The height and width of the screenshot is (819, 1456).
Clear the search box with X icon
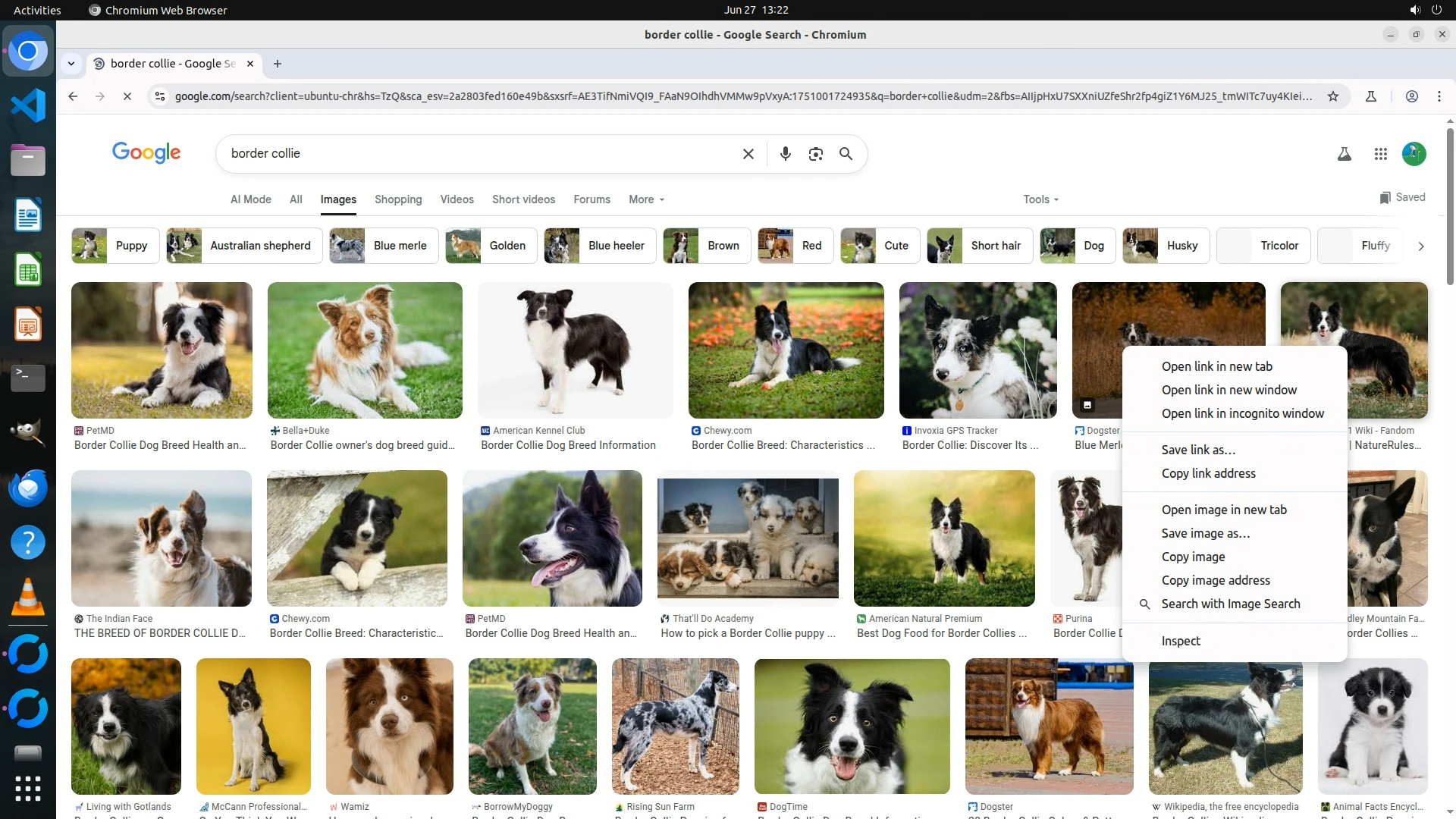(748, 154)
